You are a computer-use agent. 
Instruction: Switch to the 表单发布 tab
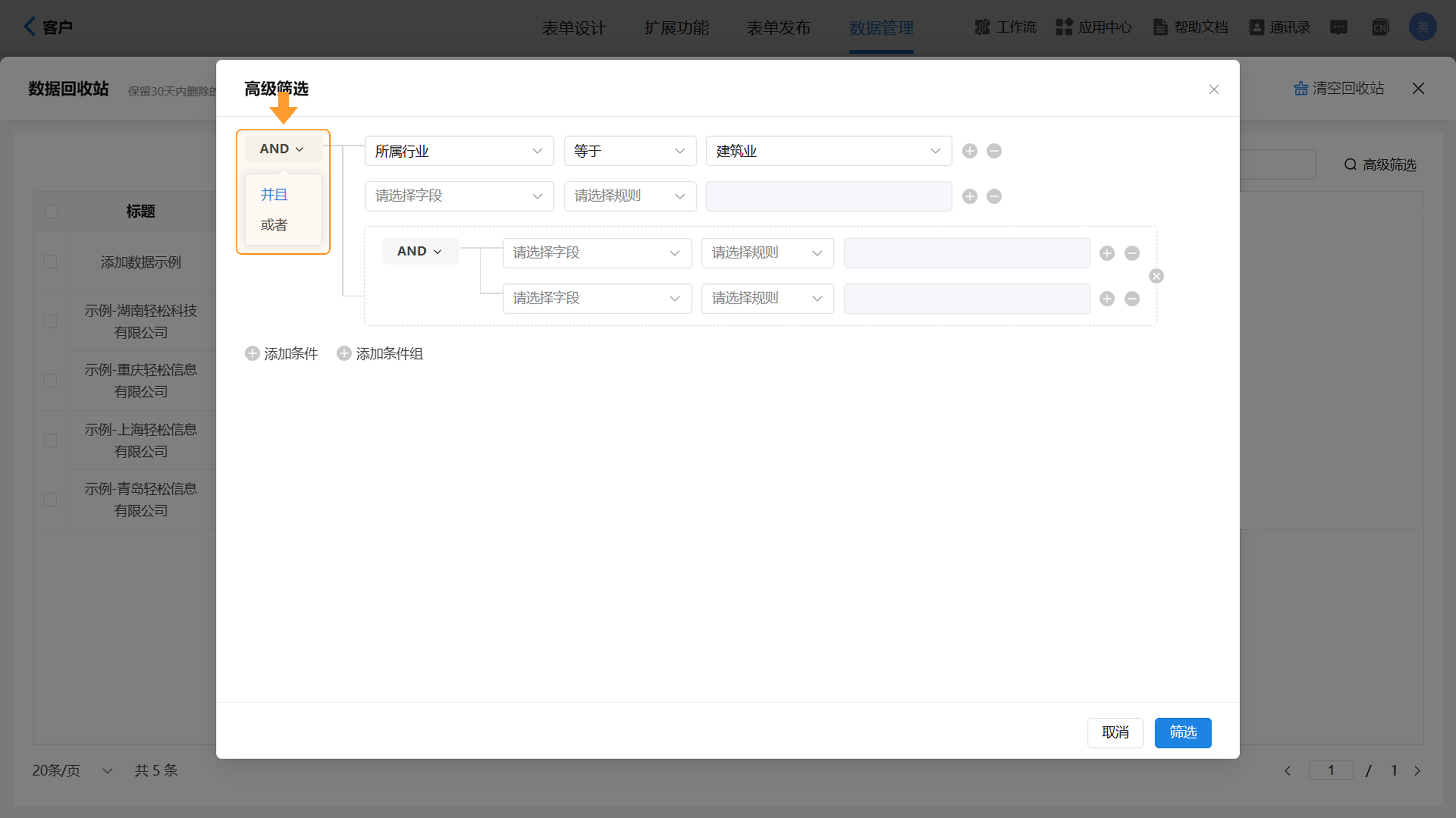pyautogui.click(x=778, y=28)
